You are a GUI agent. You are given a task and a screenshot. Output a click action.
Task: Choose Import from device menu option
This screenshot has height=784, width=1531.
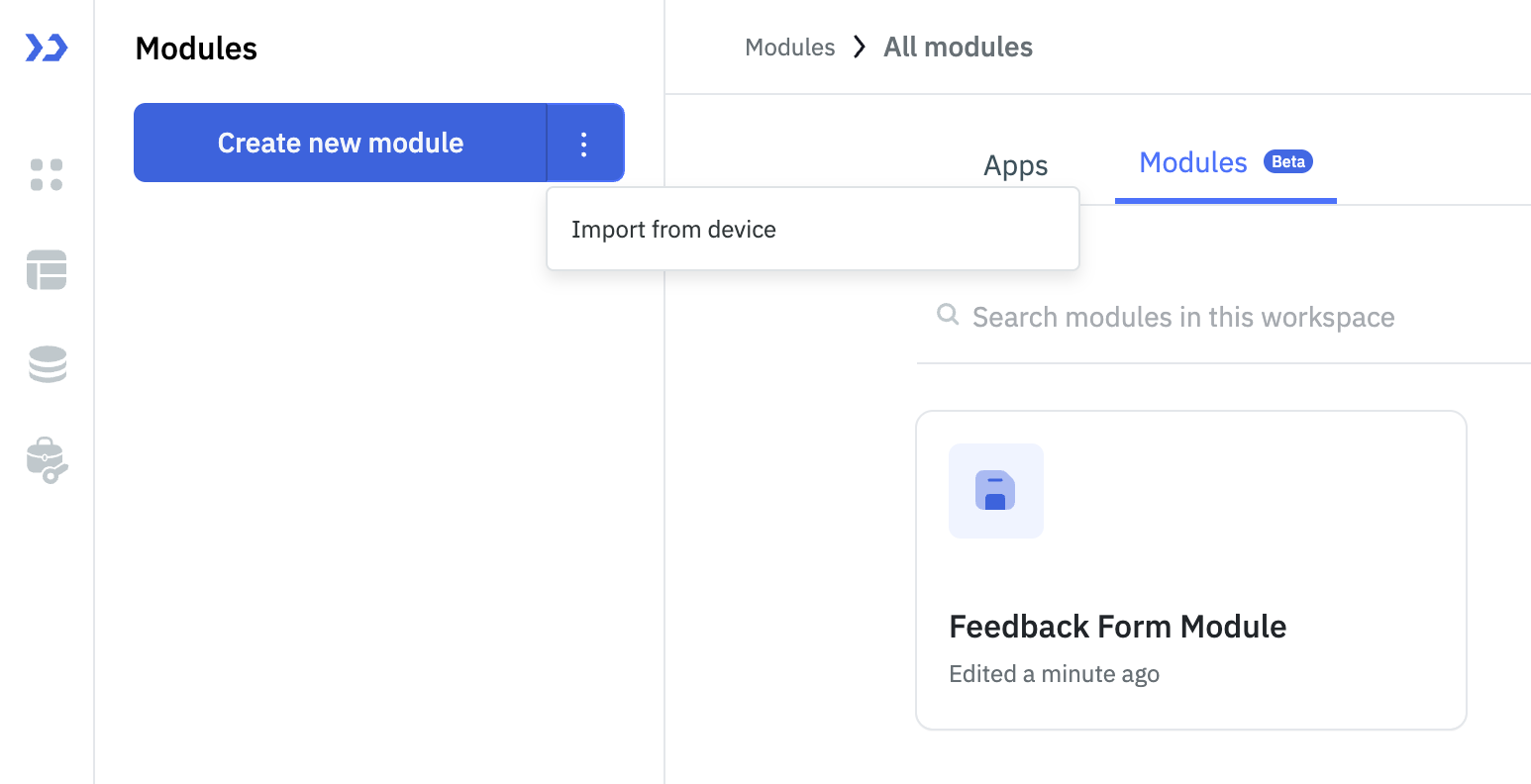click(x=673, y=229)
